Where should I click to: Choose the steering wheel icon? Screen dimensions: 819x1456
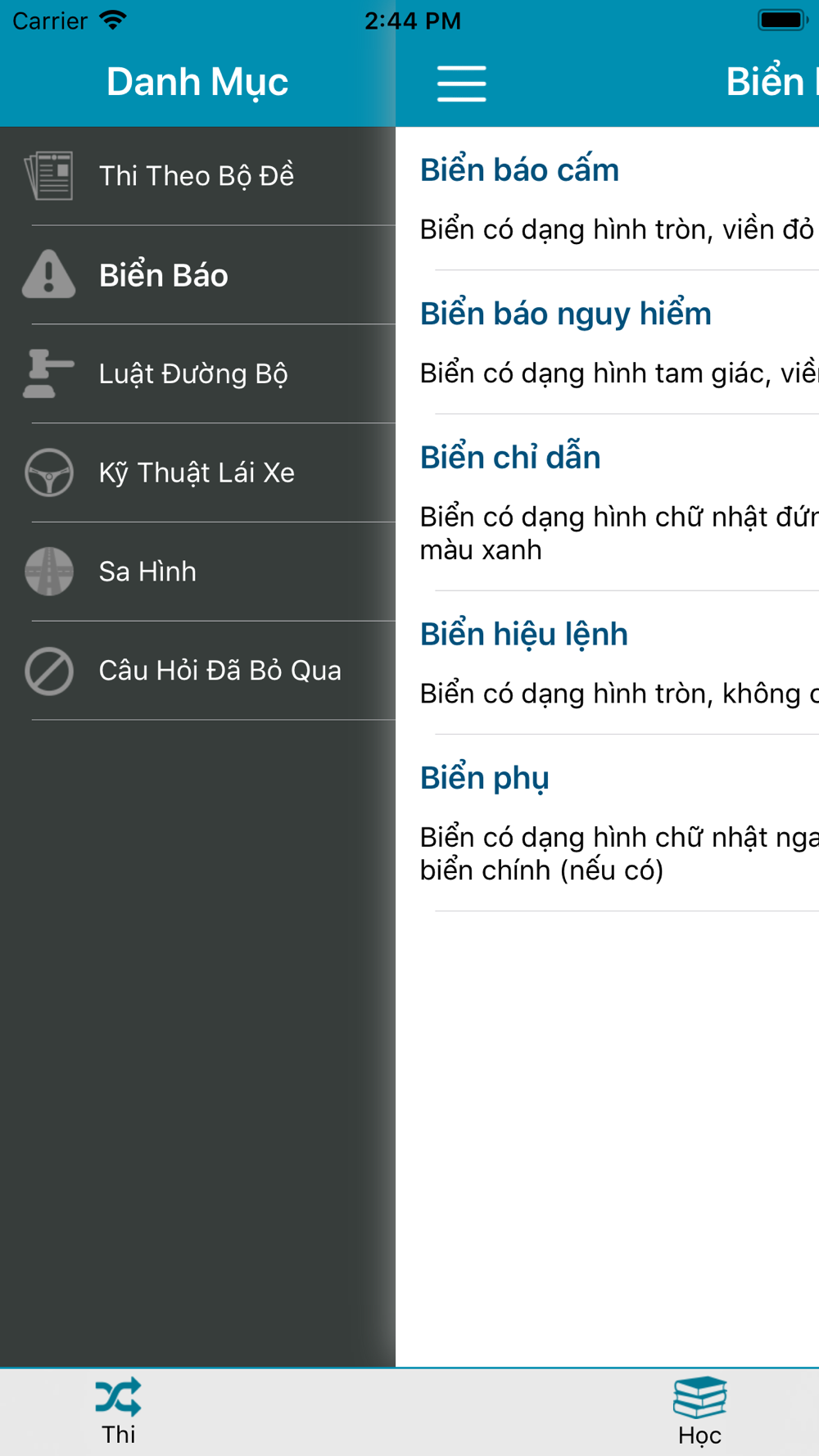coord(49,473)
